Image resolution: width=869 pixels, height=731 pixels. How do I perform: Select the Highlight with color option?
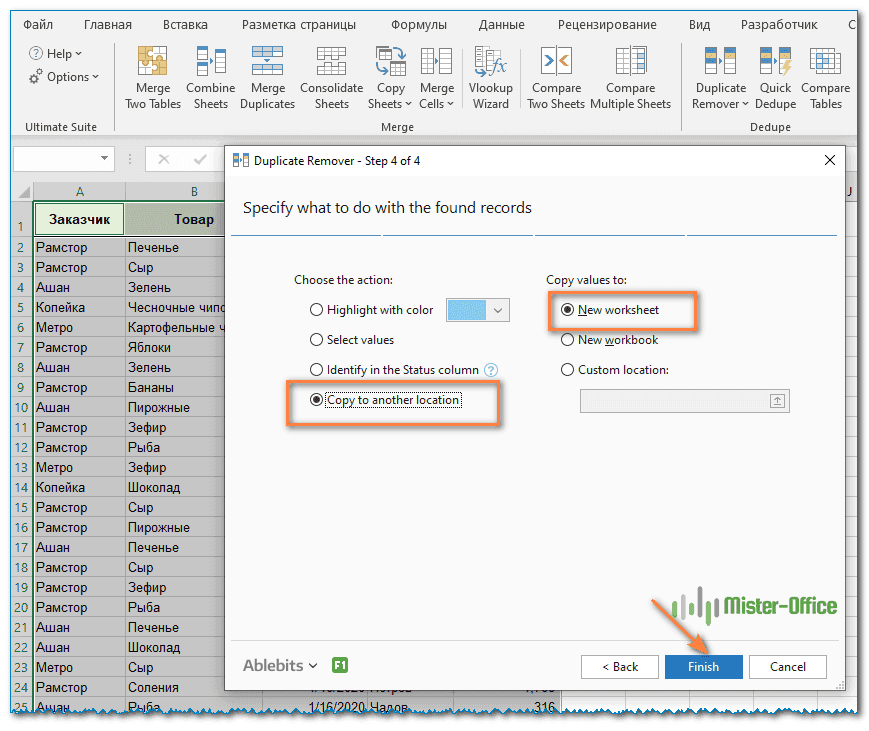tap(317, 310)
